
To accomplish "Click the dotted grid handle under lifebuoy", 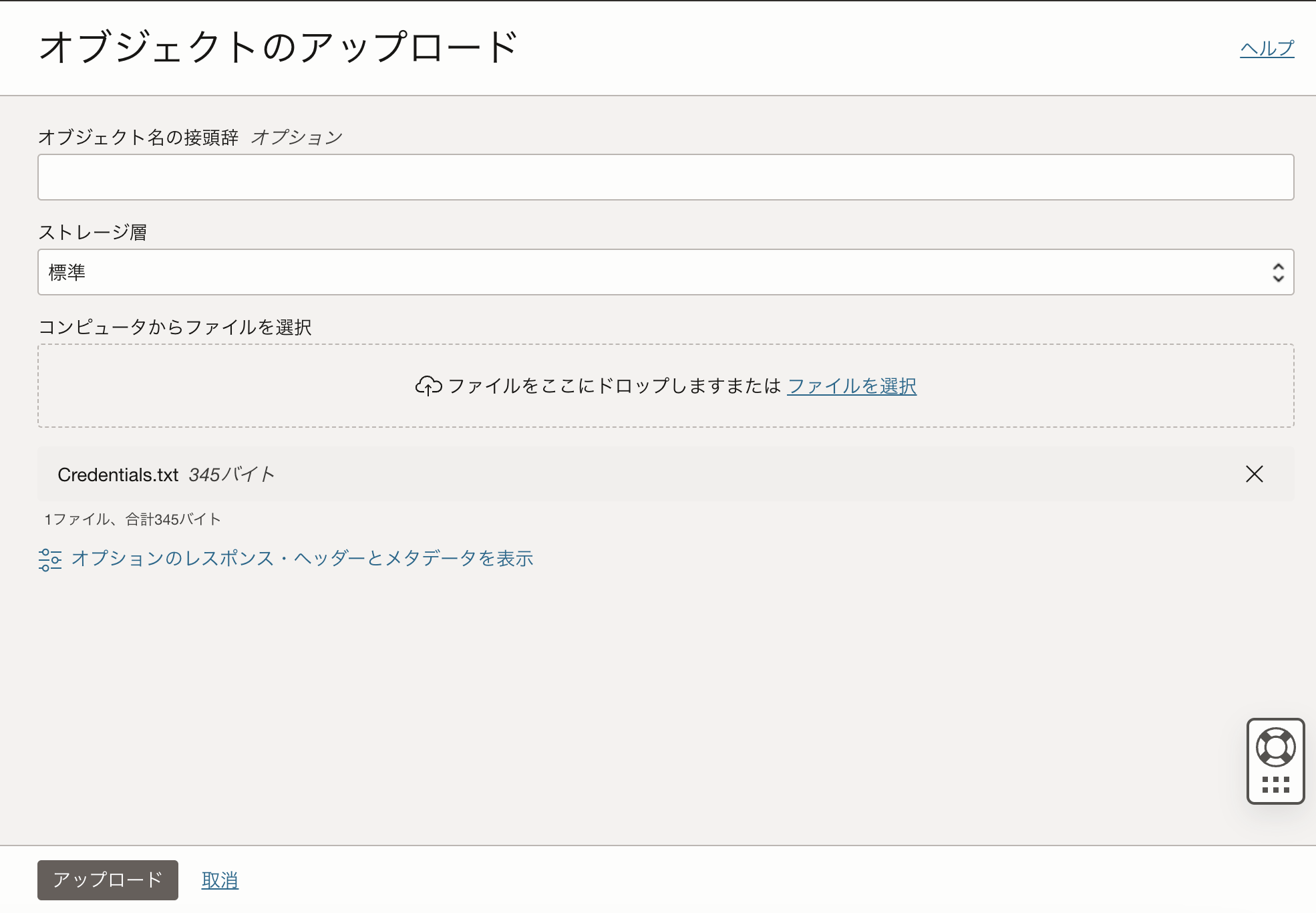I will point(1275,785).
